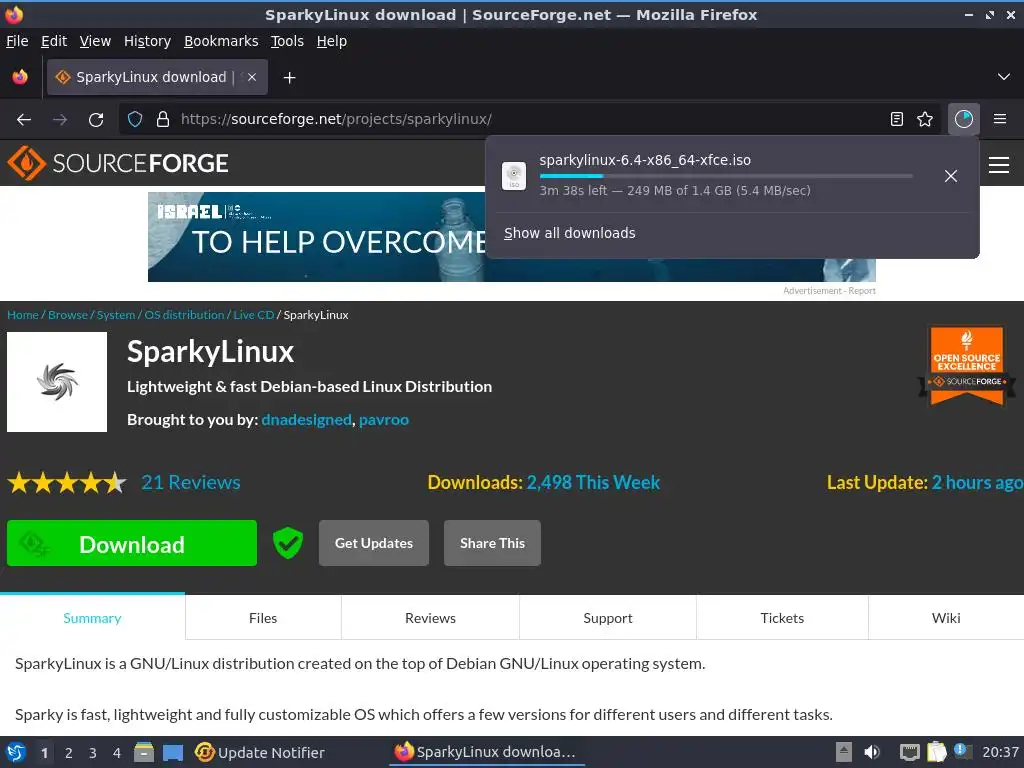Go back to the previous page
1024x768 pixels.
click(x=24, y=120)
